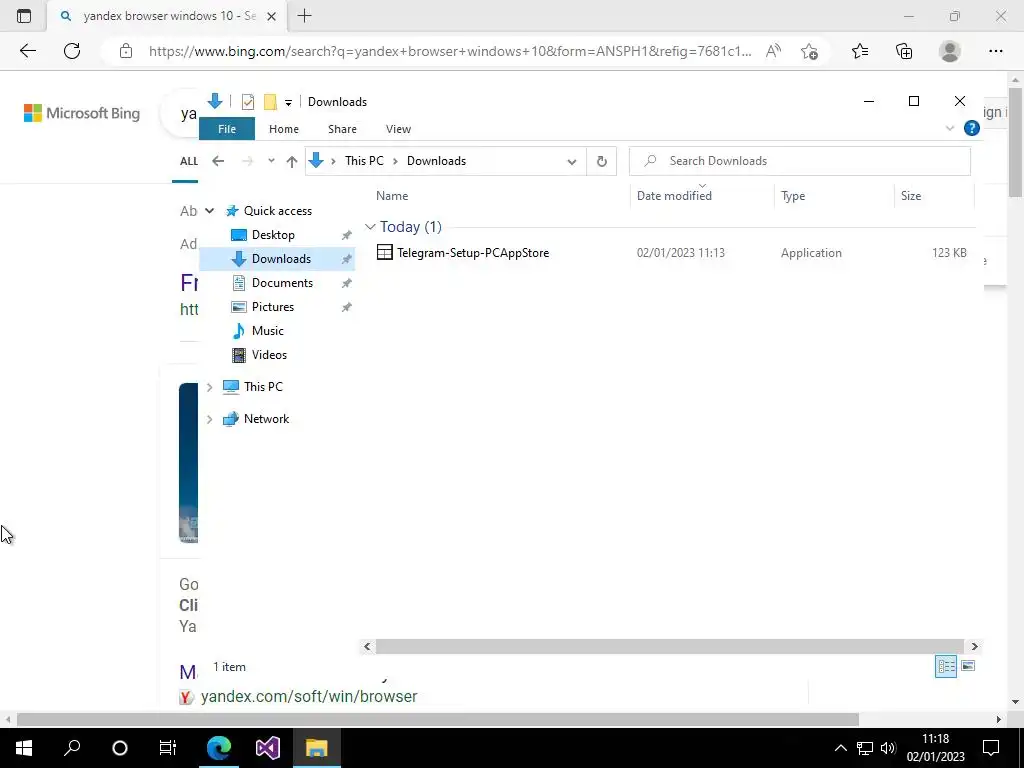The height and width of the screenshot is (768, 1024).
Task: Click Microsoft Bing logo
Action: (82, 113)
